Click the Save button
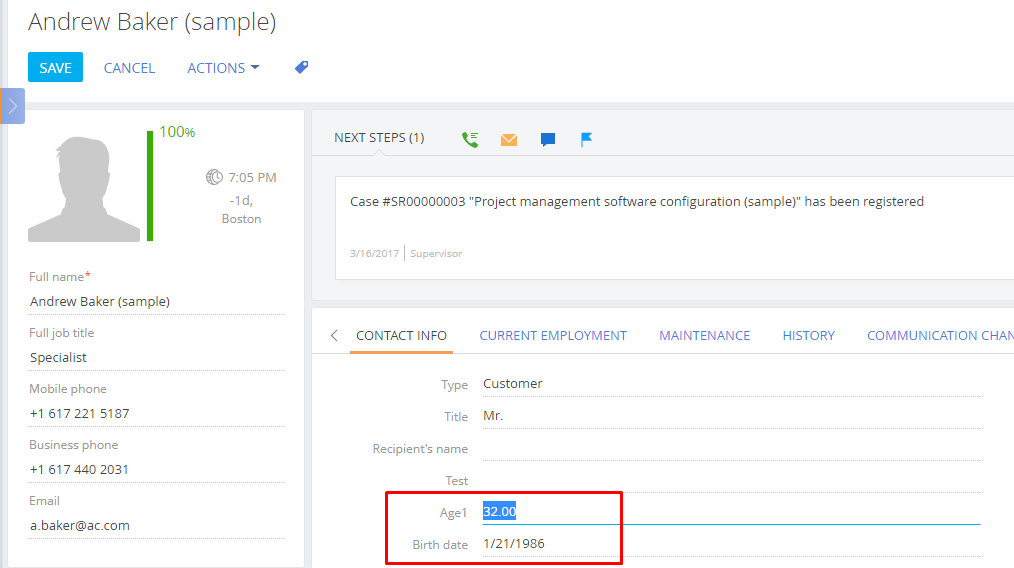Viewport: 1014px width, 568px height. pyautogui.click(x=56, y=67)
